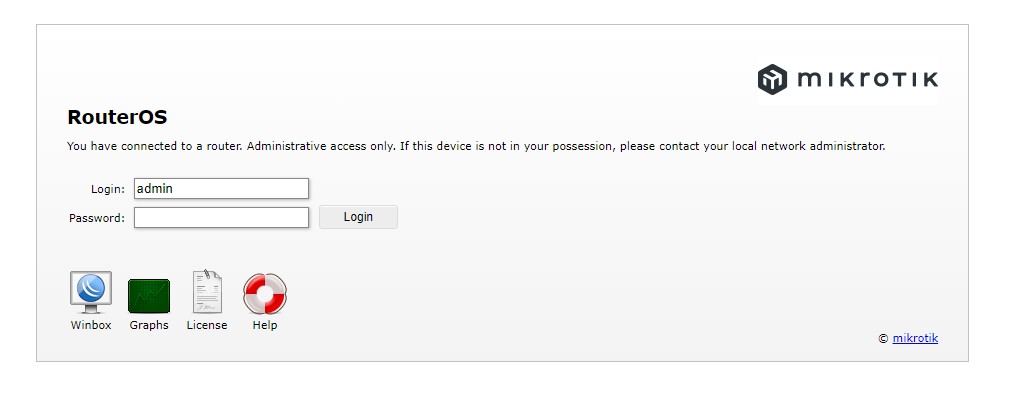Click the phrase "local network administrator"

[808, 146]
